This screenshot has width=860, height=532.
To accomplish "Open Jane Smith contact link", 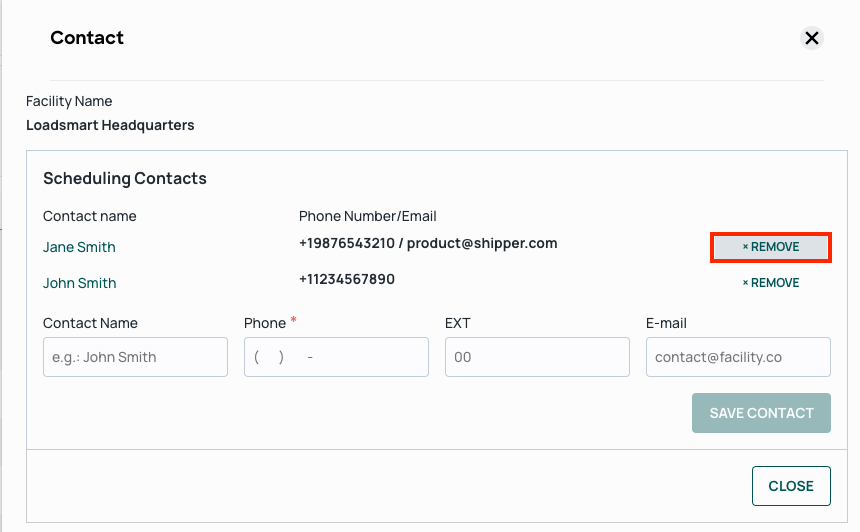I will click(80, 247).
